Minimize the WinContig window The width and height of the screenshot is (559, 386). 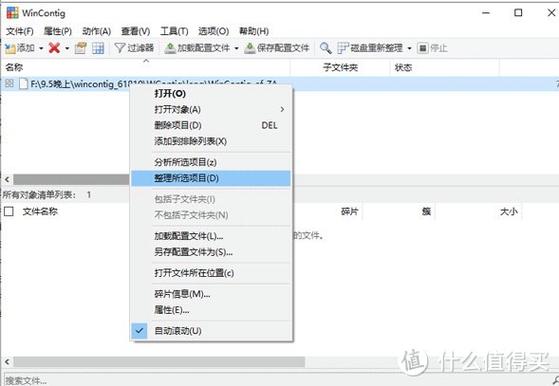click(x=486, y=13)
